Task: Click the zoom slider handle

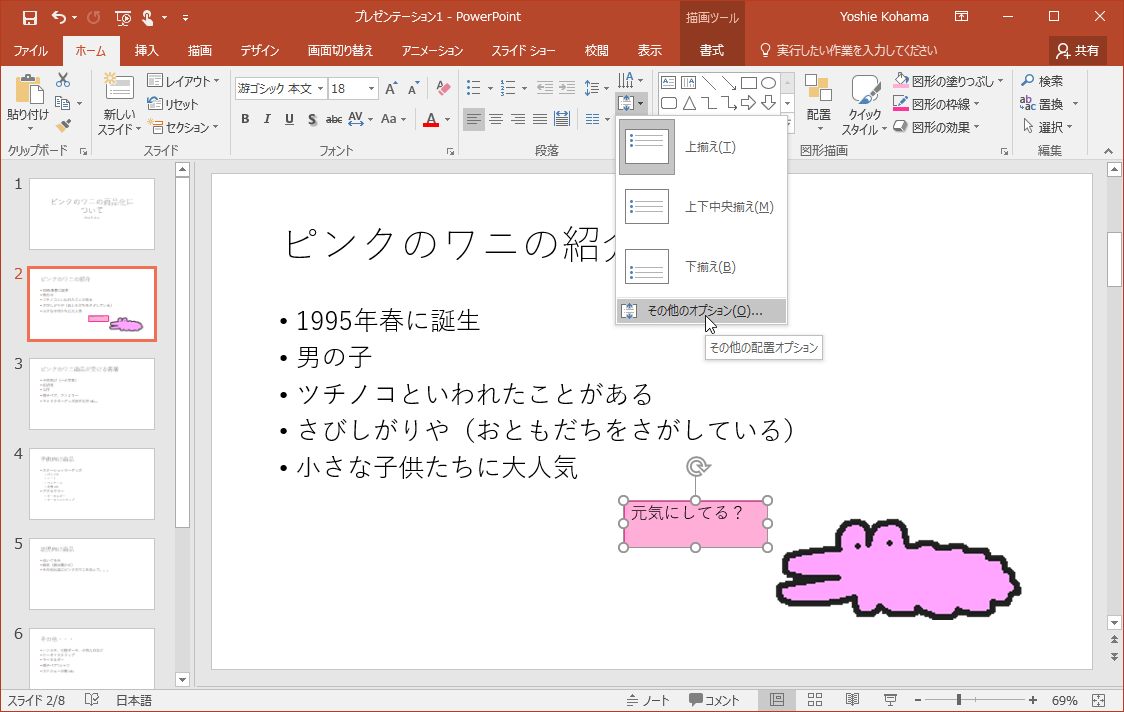Action: 959,700
